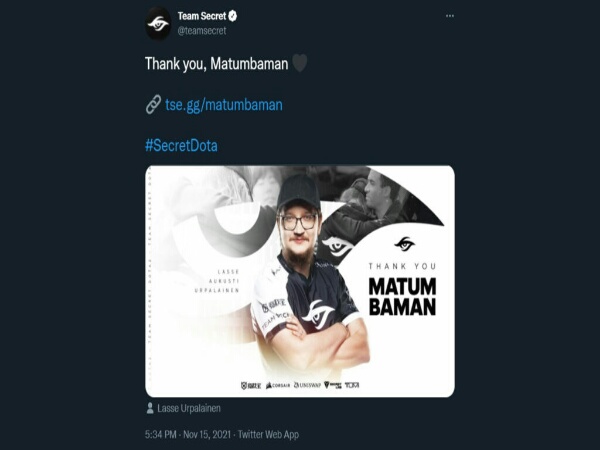
Task: Click the Uniswap sponsor logo in the image
Action: [x=307, y=385]
